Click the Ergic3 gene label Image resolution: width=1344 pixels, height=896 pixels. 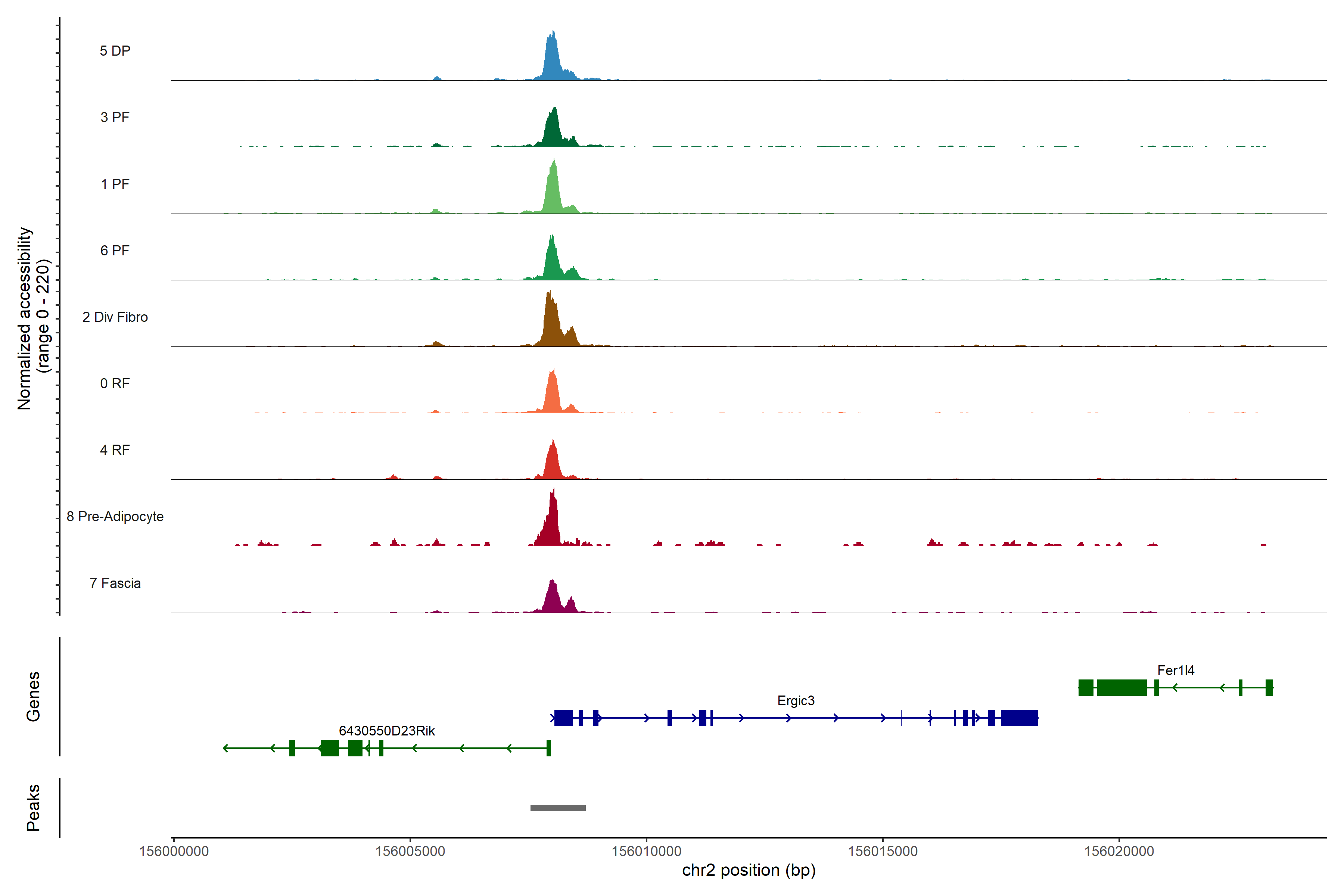pos(796,701)
